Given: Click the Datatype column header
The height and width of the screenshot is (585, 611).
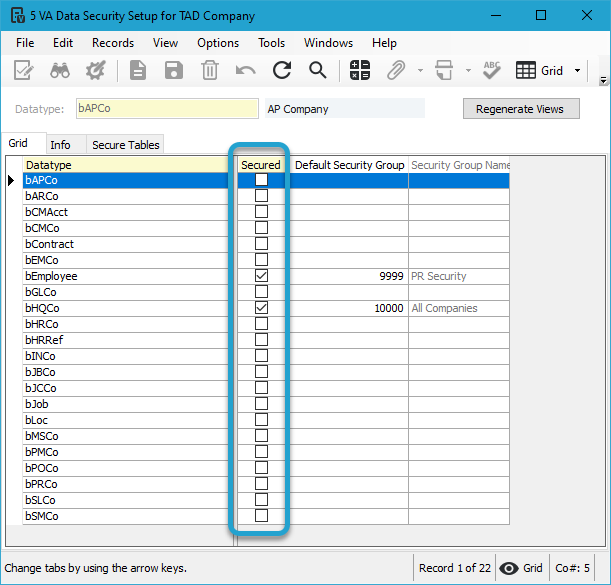Looking at the screenshot, I should click(125, 165).
